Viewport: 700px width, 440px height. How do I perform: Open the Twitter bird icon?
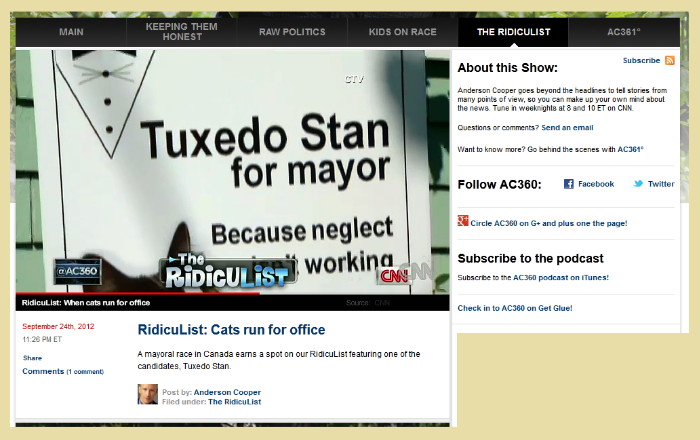pyautogui.click(x=638, y=183)
